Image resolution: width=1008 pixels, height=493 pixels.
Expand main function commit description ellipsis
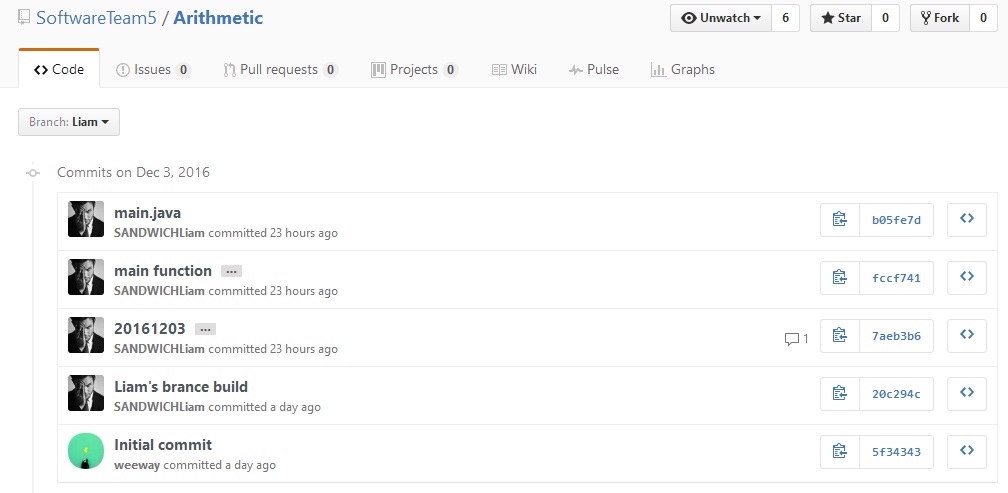pyautogui.click(x=231, y=271)
